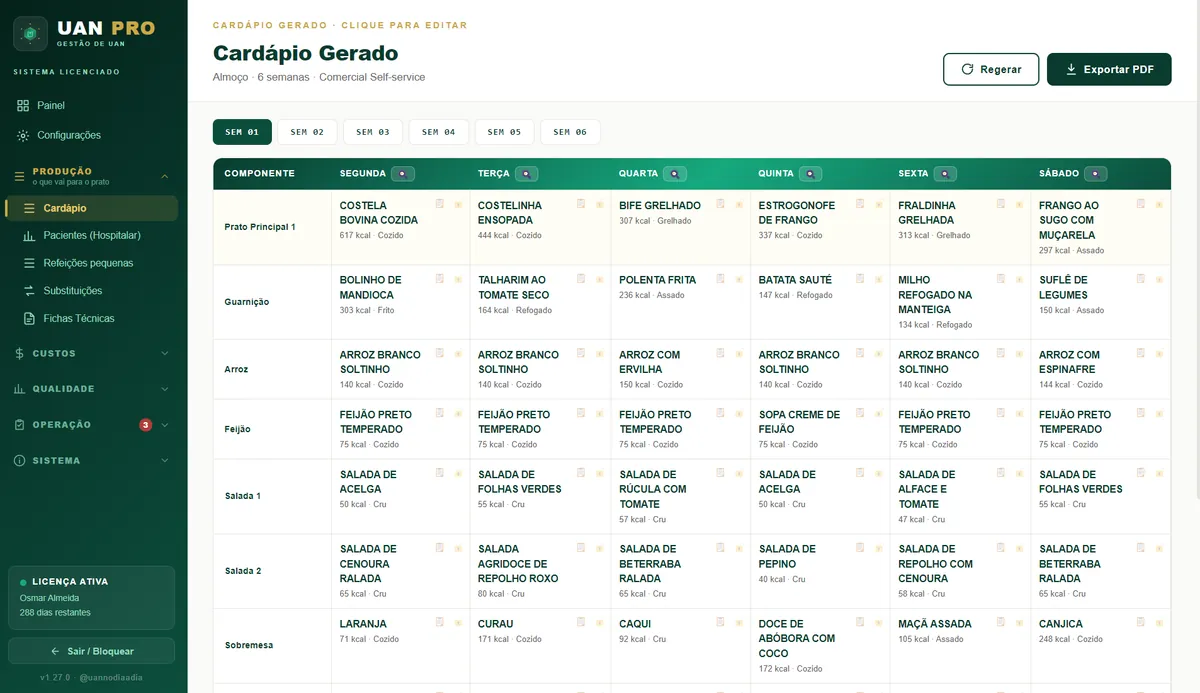Viewport: 1200px width, 693px height.
Task: Export the menu with Exportar PDF
Action: coord(1109,69)
